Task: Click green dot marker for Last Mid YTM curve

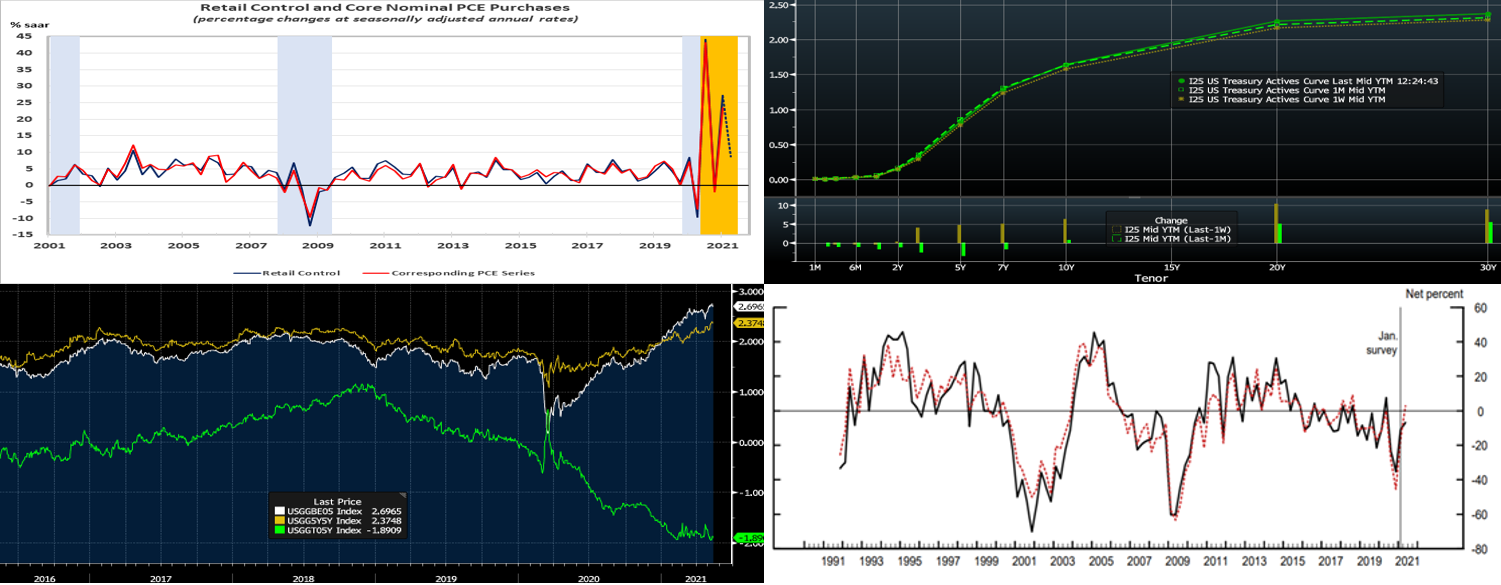Action: (1183, 80)
